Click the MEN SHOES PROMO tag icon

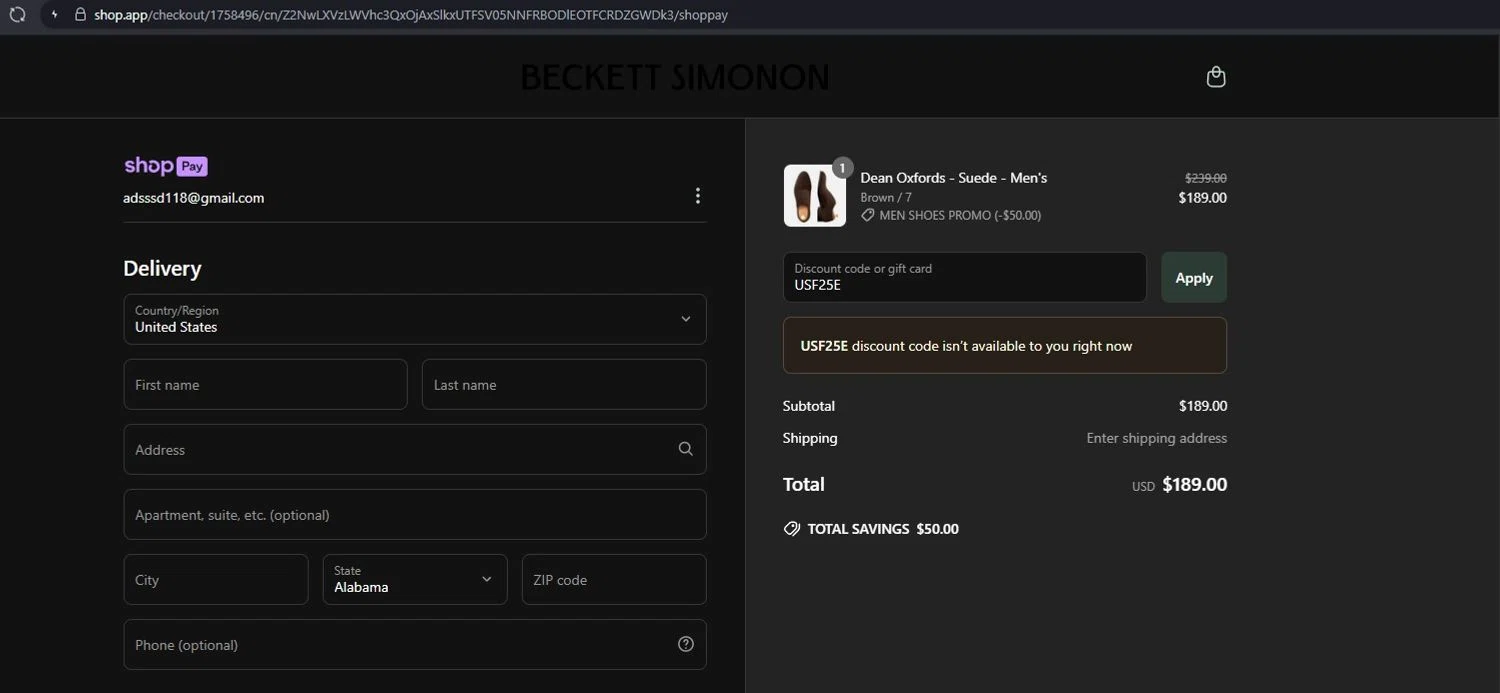pyautogui.click(x=868, y=215)
